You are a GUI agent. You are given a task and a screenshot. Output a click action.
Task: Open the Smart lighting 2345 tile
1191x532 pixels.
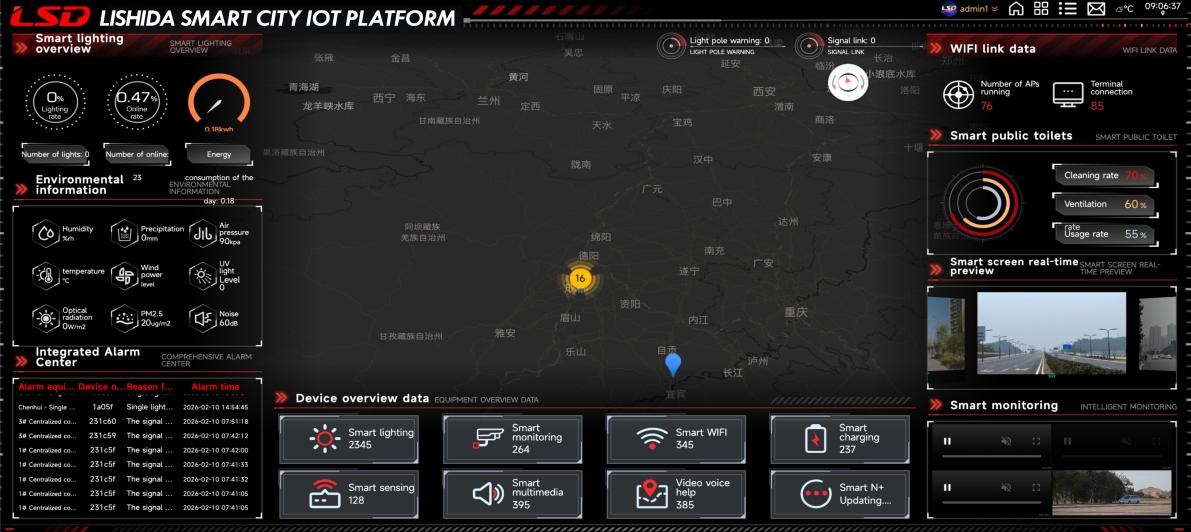point(349,439)
